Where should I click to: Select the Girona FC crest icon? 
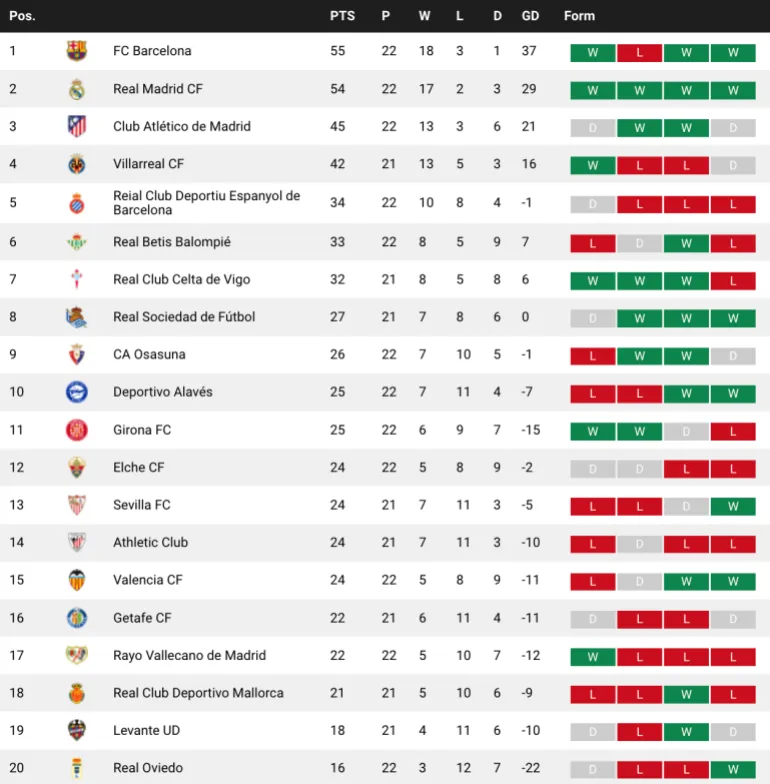point(77,430)
